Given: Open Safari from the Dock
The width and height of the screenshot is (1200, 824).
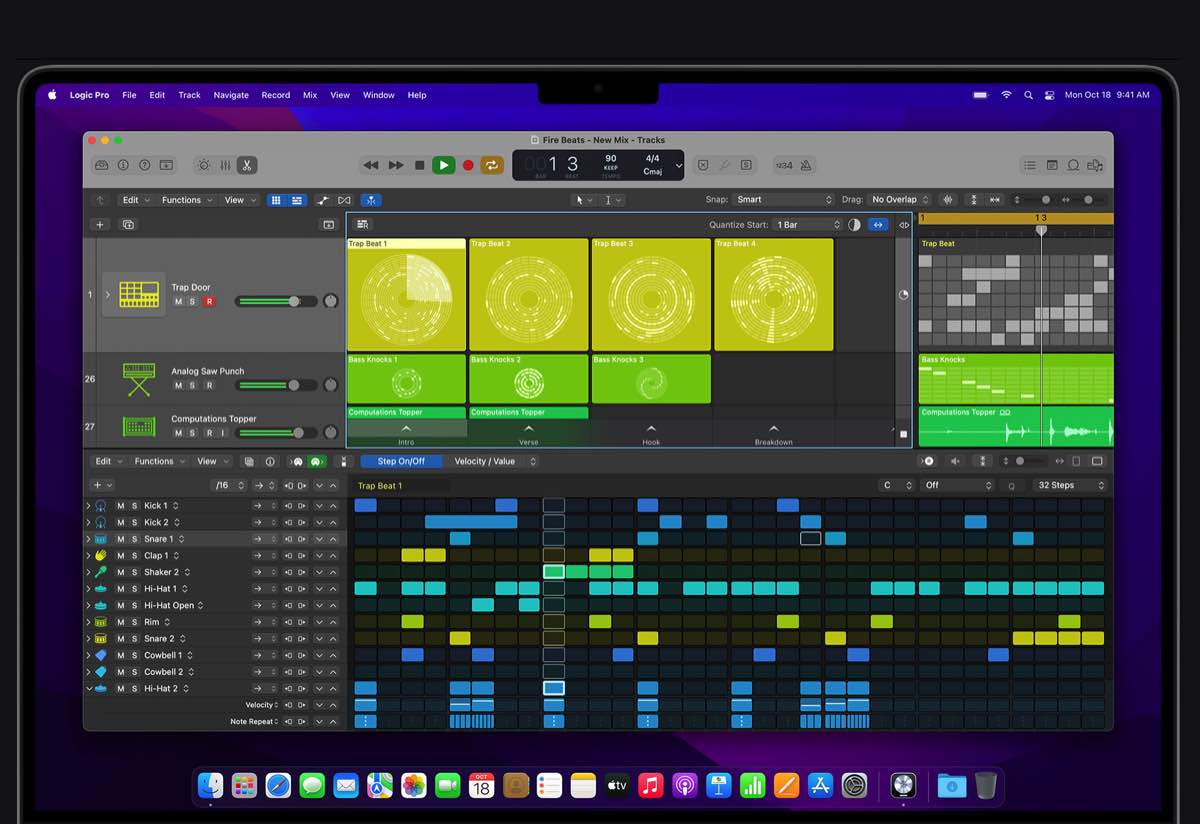Looking at the screenshot, I should [278, 785].
